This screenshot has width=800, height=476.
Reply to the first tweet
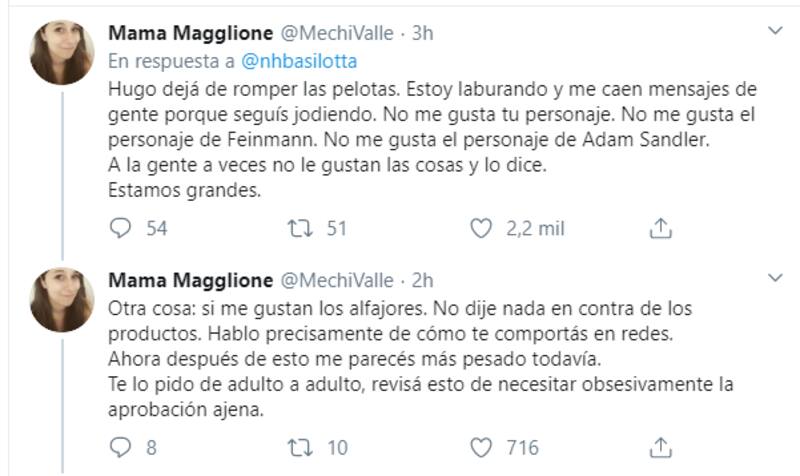coord(120,229)
